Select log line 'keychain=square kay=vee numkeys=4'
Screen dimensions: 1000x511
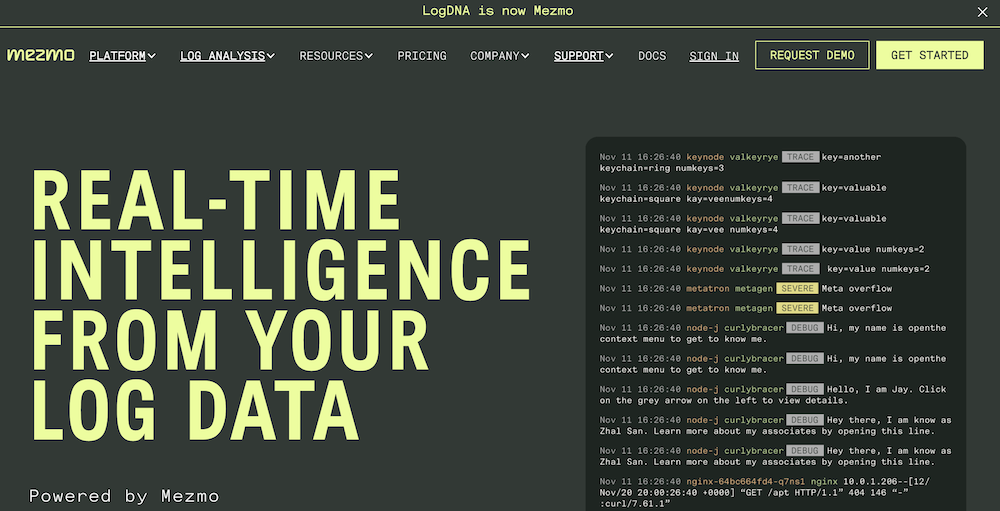click(x=743, y=224)
